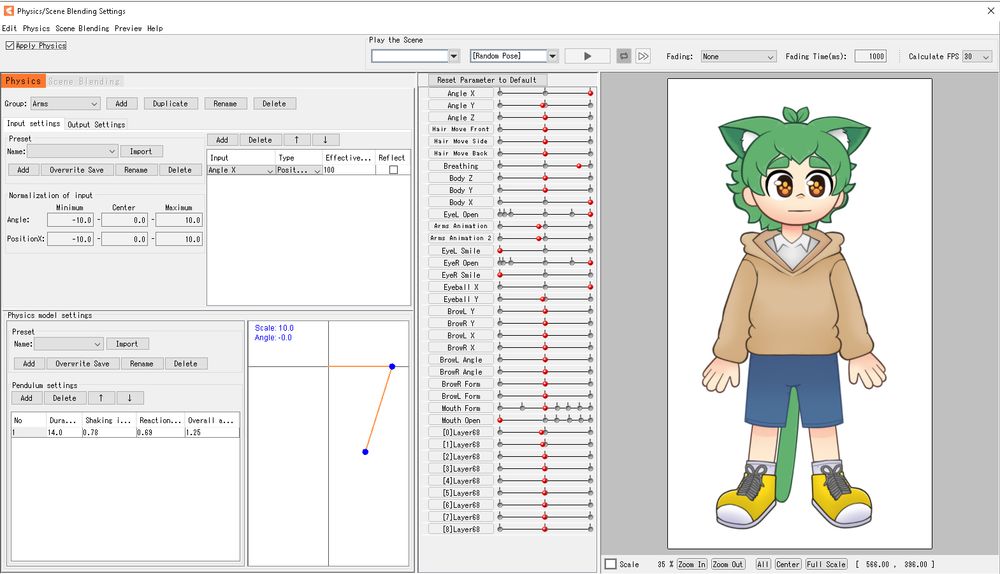
Task: Select the Input settings tab
Action: point(33,123)
